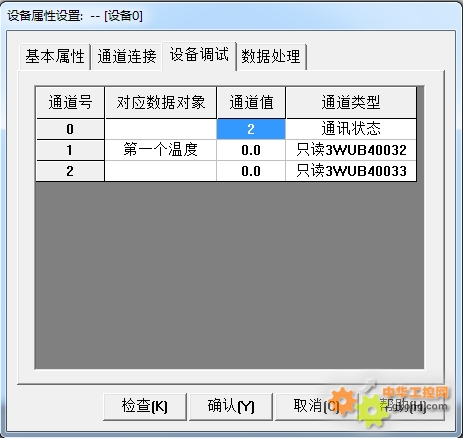Go to the 数据处理 tab
This screenshot has width=463, height=438.
271,56
